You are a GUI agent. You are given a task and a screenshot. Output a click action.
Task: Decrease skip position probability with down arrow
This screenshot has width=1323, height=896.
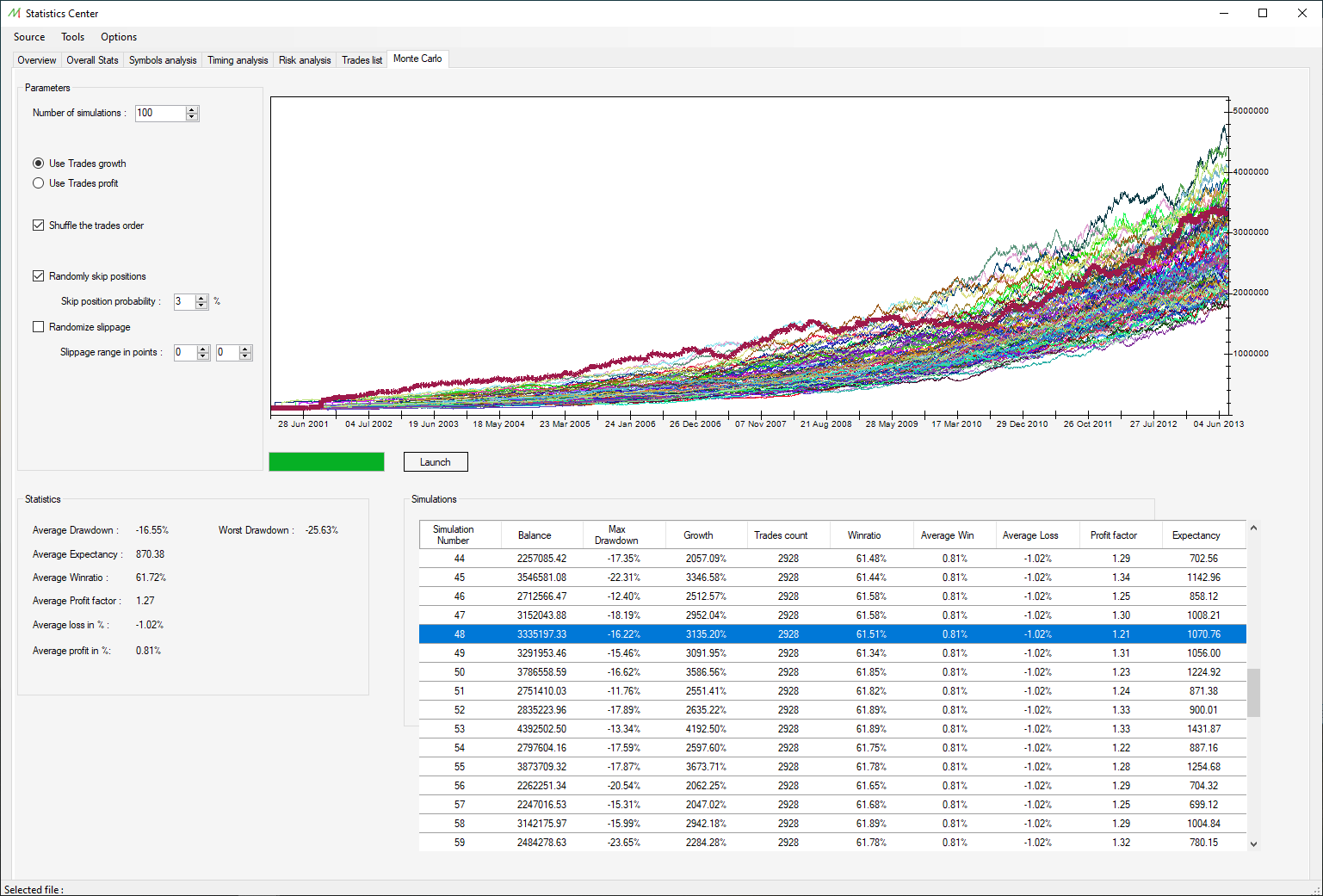tap(202, 306)
